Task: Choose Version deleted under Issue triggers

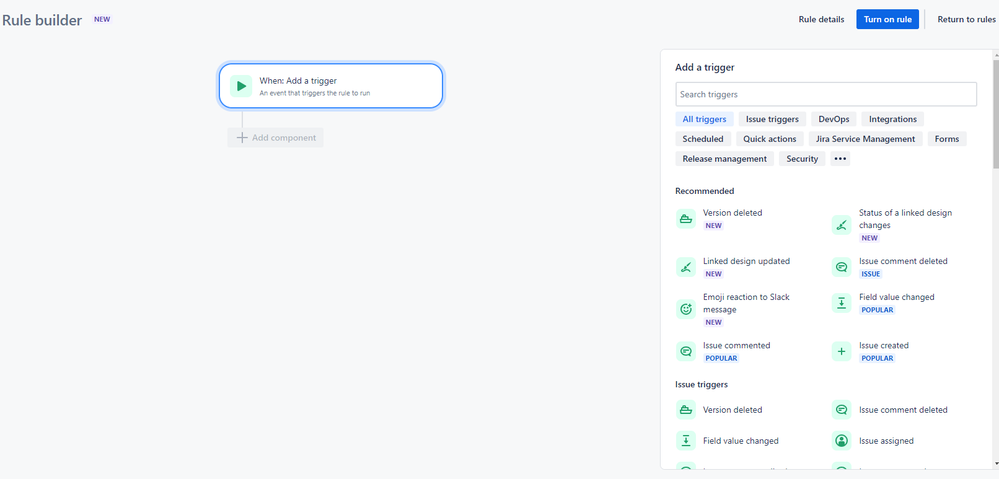Action: (732, 410)
